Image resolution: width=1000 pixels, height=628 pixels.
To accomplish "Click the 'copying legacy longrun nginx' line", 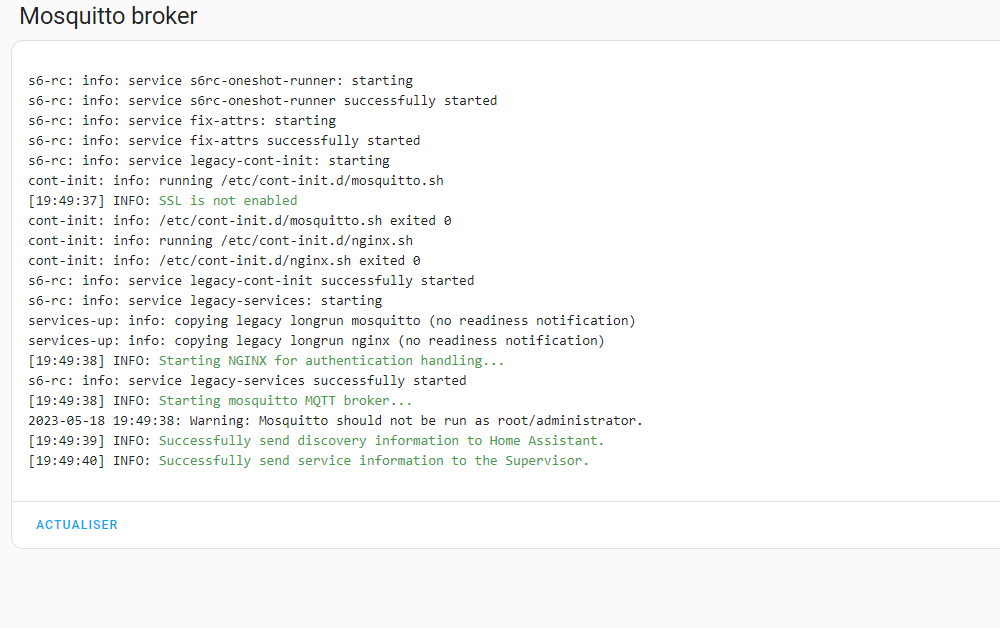I will coord(316,341).
